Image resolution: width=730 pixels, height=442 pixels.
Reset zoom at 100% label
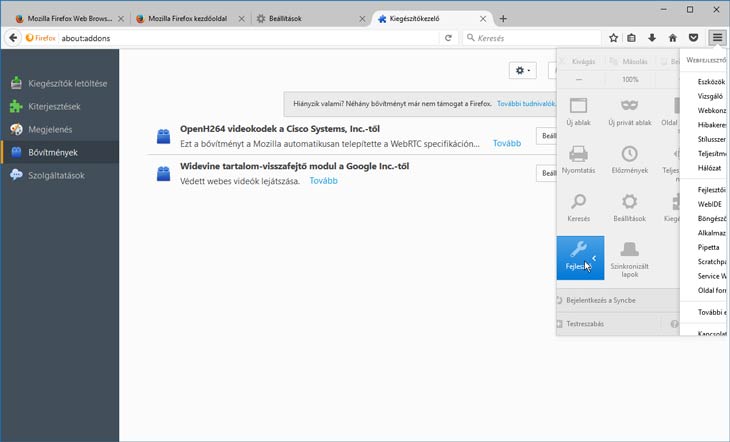[x=630, y=80]
